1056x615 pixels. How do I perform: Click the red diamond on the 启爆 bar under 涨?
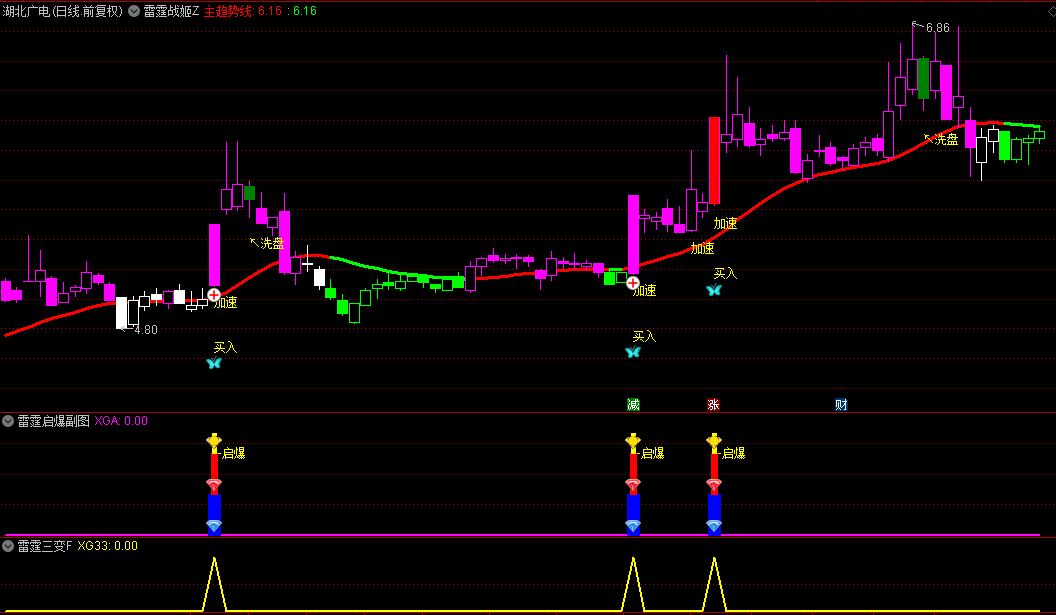(x=714, y=485)
